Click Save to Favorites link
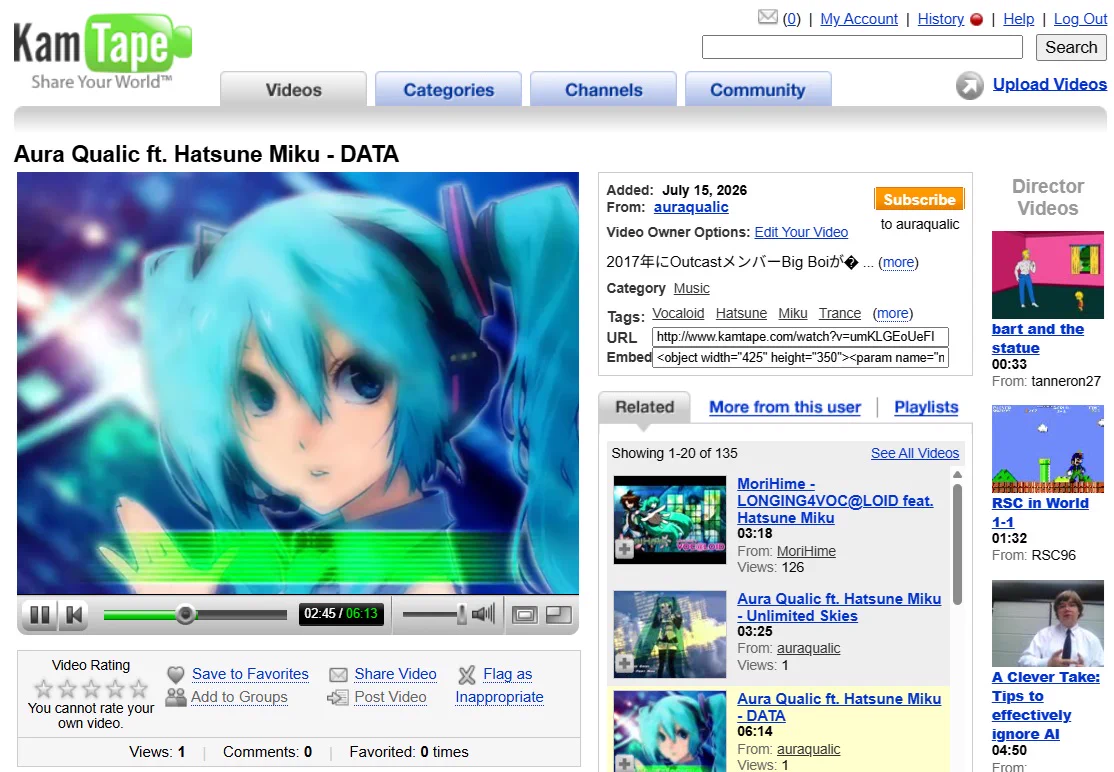 tap(250, 674)
